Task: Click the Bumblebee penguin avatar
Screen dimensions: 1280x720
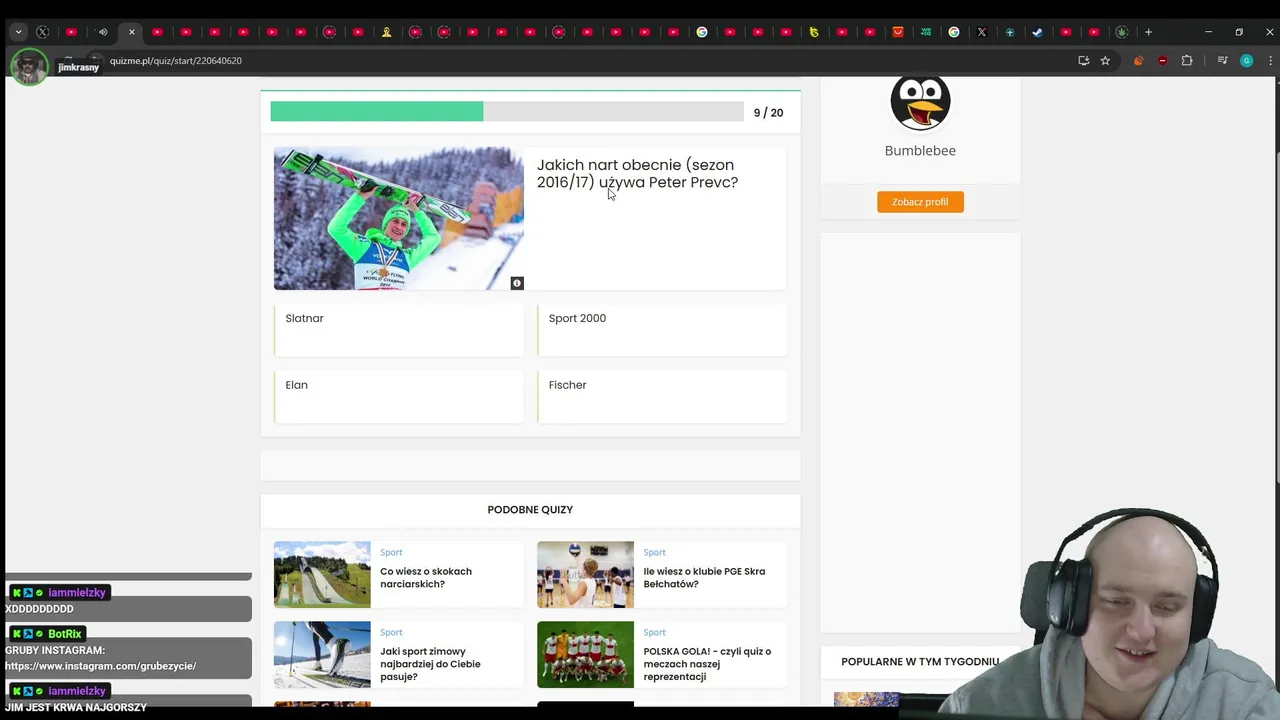Action: tap(920, 102)
